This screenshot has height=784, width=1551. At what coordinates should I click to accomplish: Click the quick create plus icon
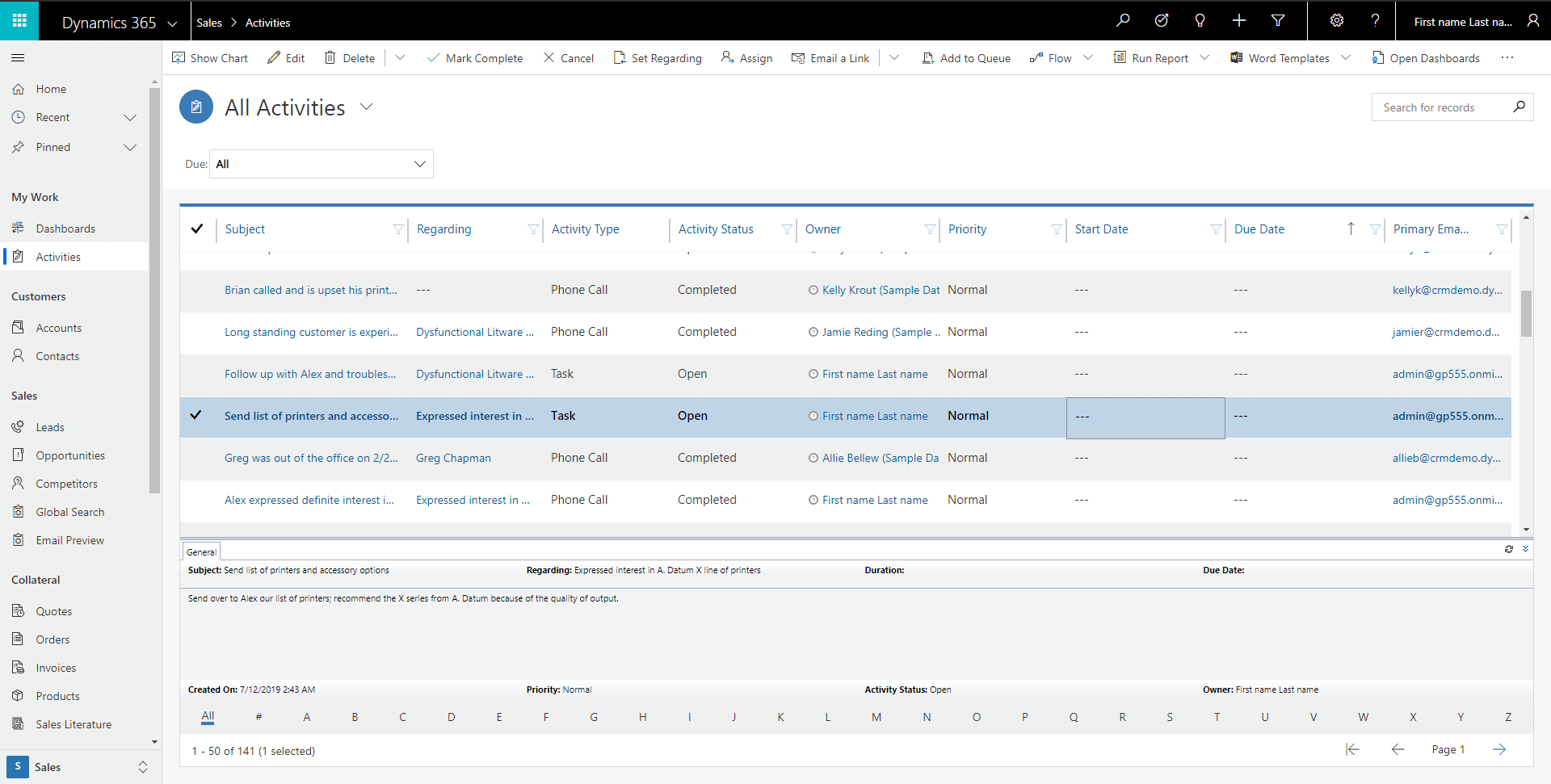(1238, 20)
